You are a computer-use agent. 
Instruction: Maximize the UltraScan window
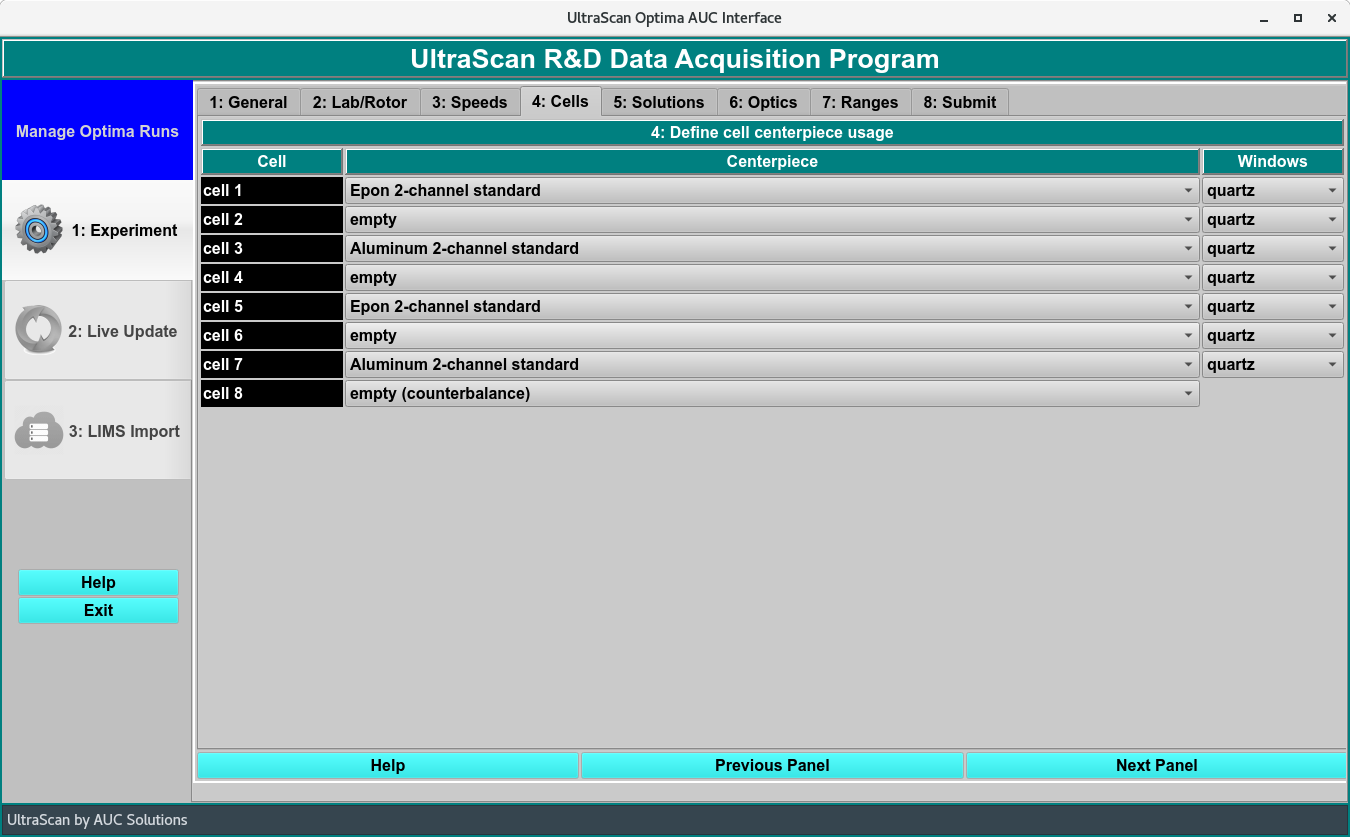tap(1297, 18)
